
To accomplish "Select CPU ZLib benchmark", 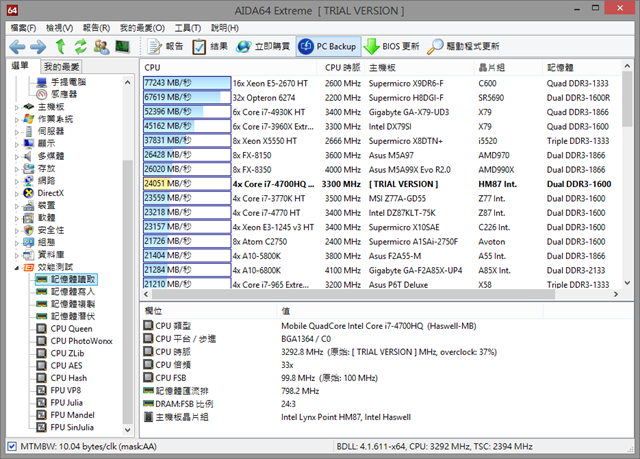I will (60, 353).
